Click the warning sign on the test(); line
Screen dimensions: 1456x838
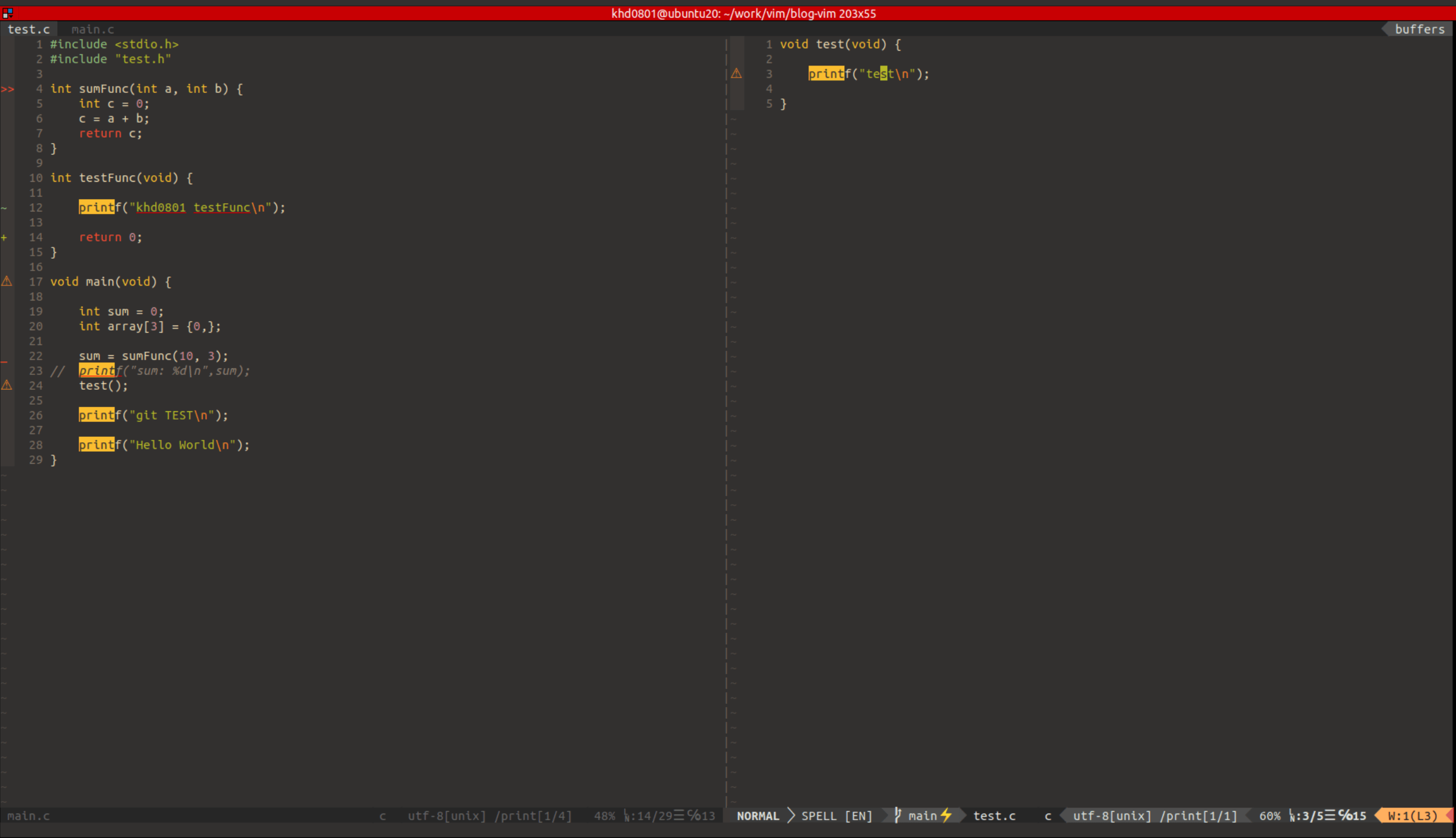[7, 385]
